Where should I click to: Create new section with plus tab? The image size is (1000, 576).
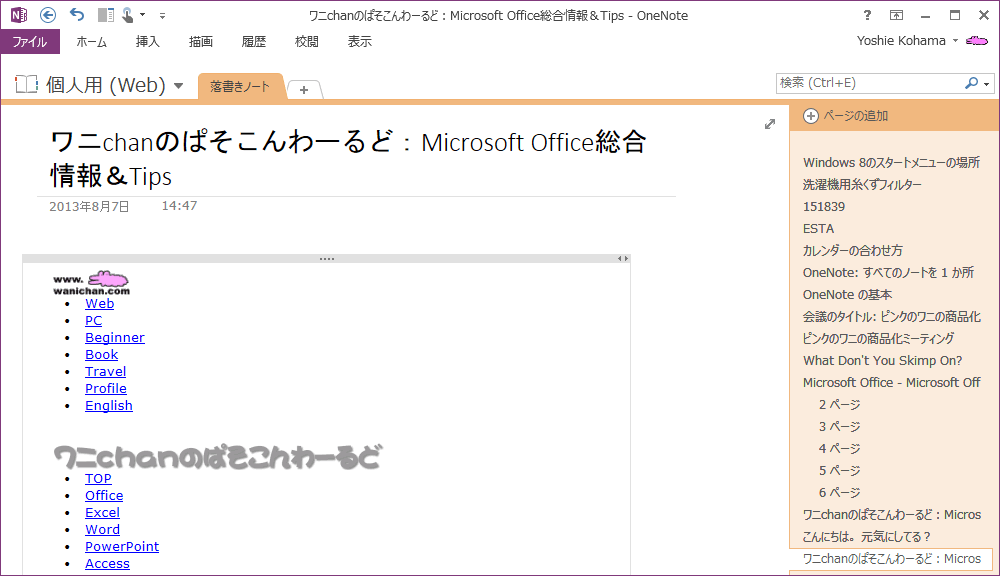(304, 90)
